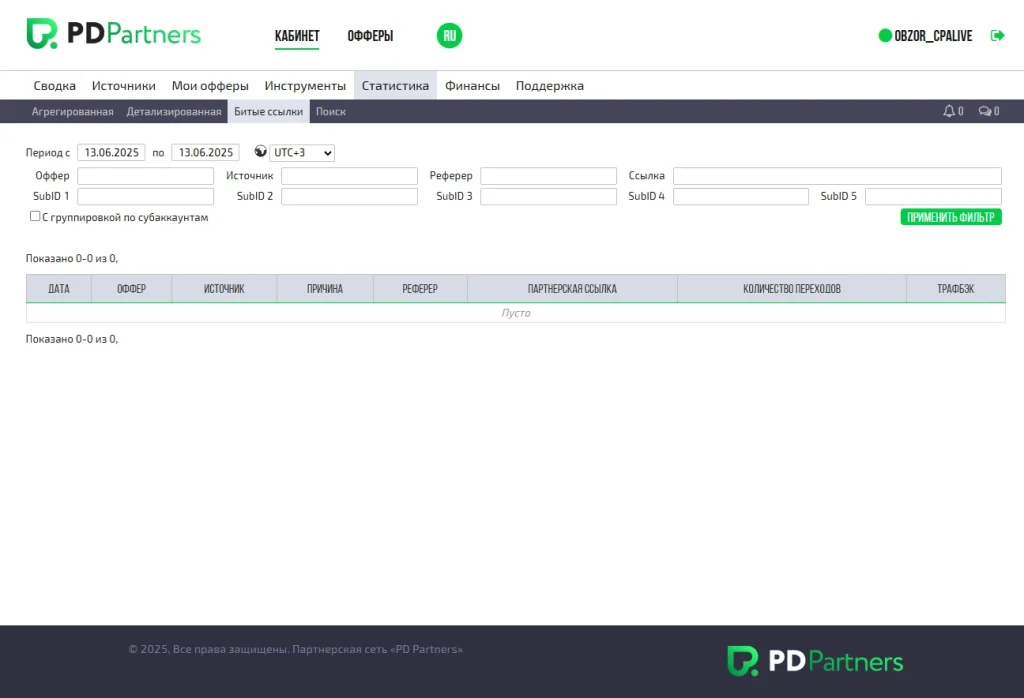1024x698 pixels.
Task: Open the Офферы top navigation item
Action: point(370,36)
